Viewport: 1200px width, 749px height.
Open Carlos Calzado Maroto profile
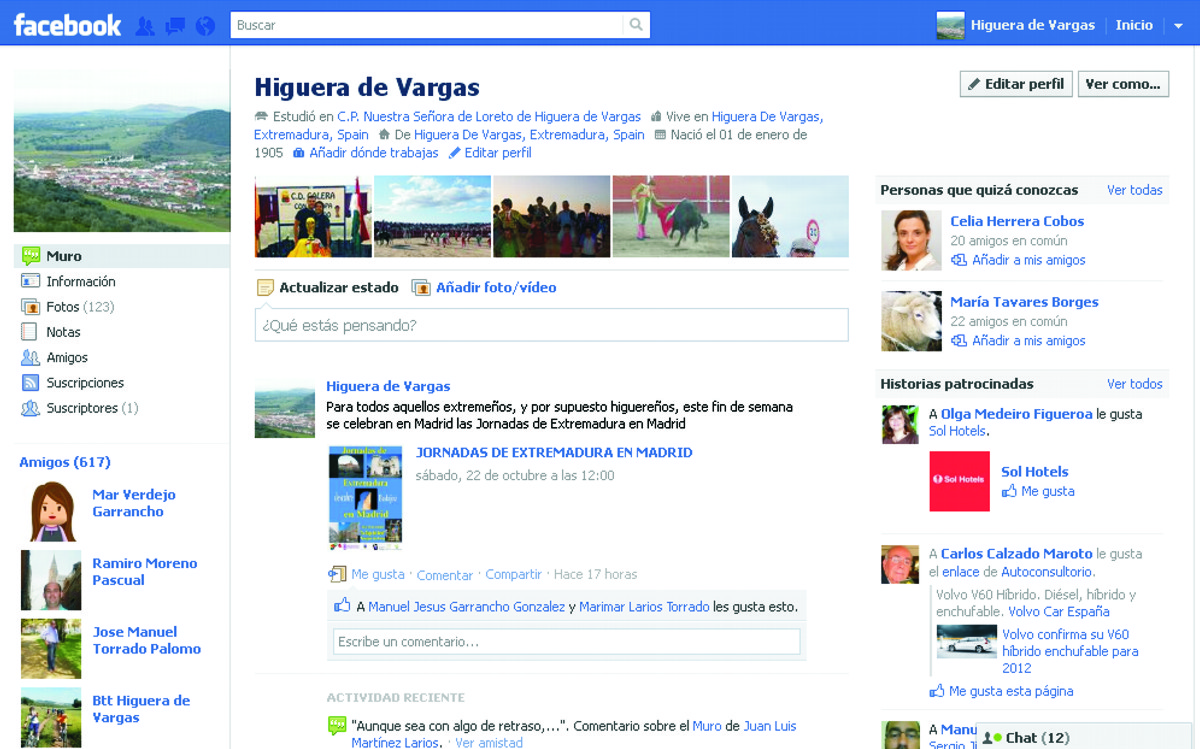[1016, 554]
